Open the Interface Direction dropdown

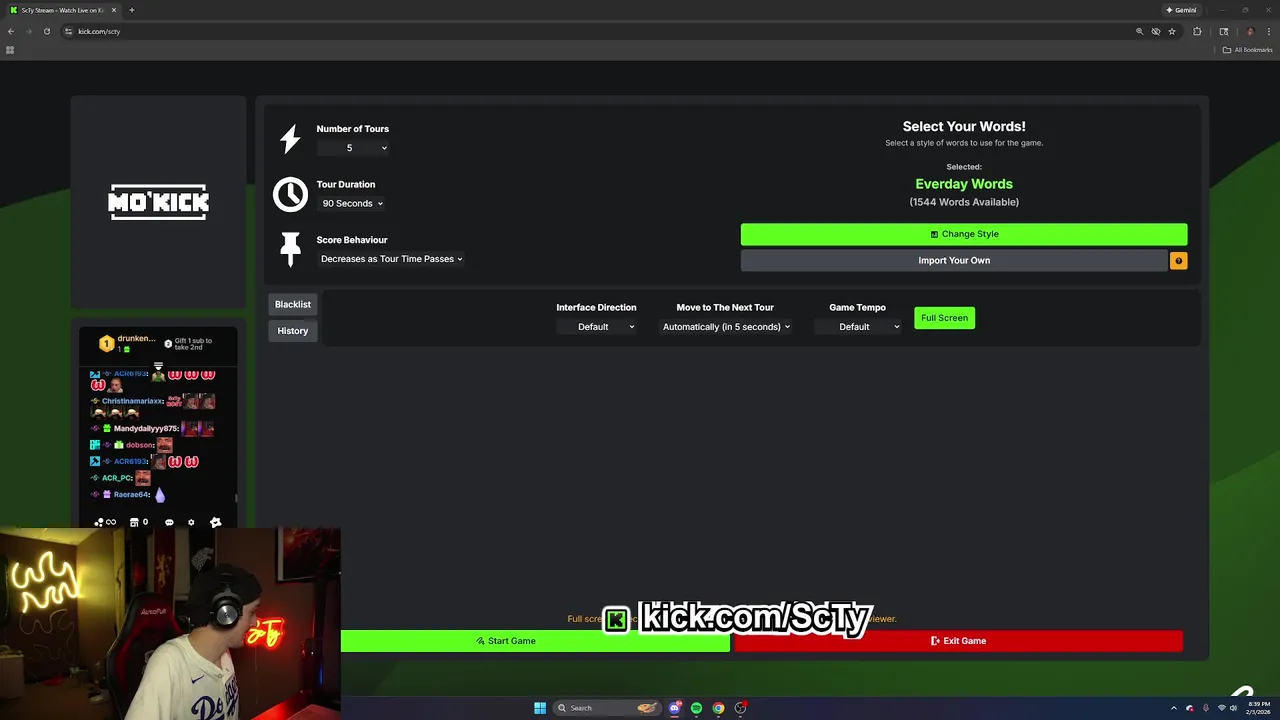click(x=596, y=327)
